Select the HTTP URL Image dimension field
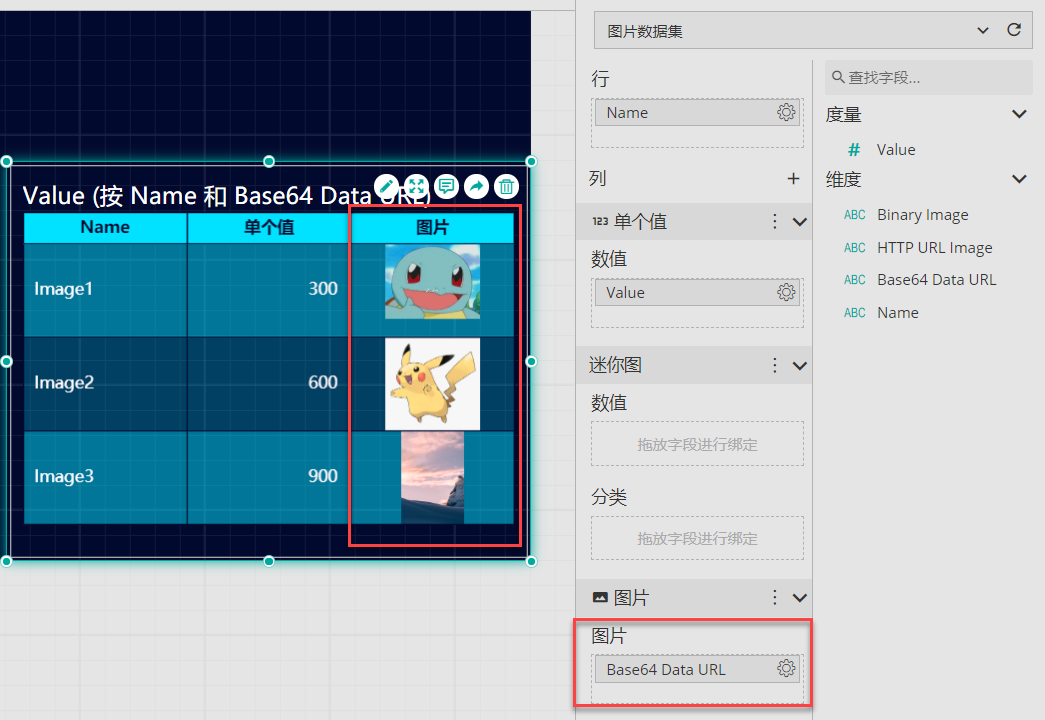Viewport: 1045px width, 720px height. (934, 248)
